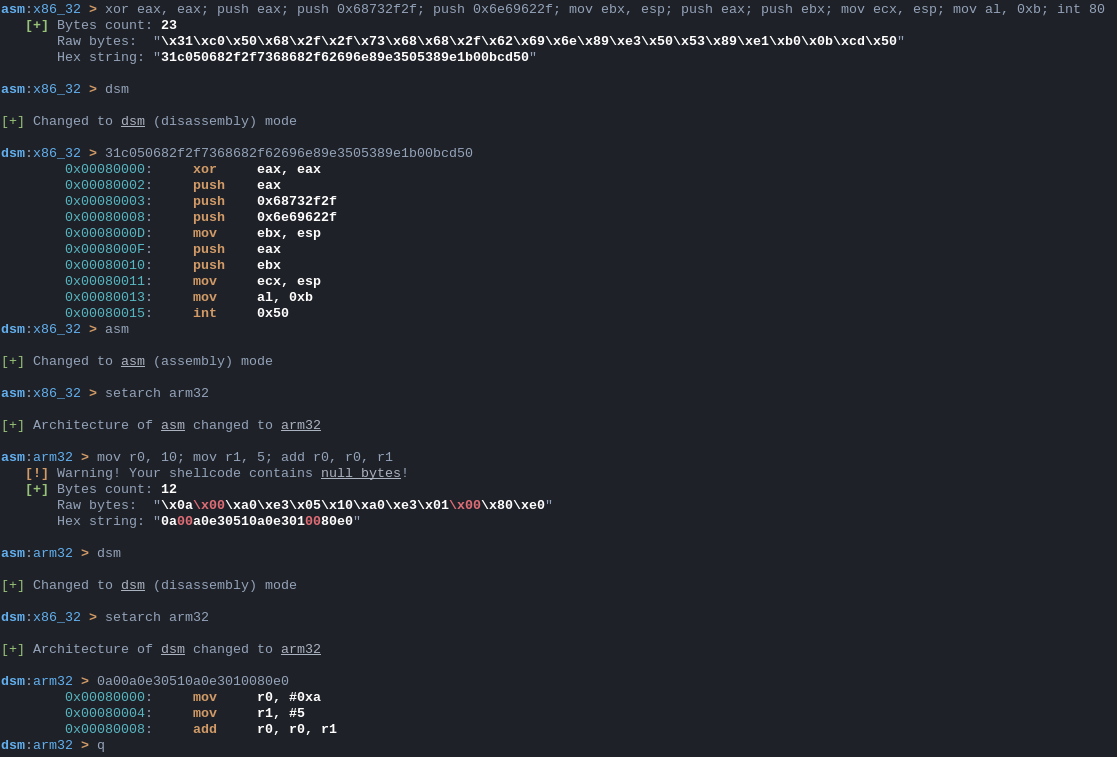Click underlined arm32 in asm architecture message
Image resolution: width=1117 pixels, height=757 pixels.
(x=301, y=425)
